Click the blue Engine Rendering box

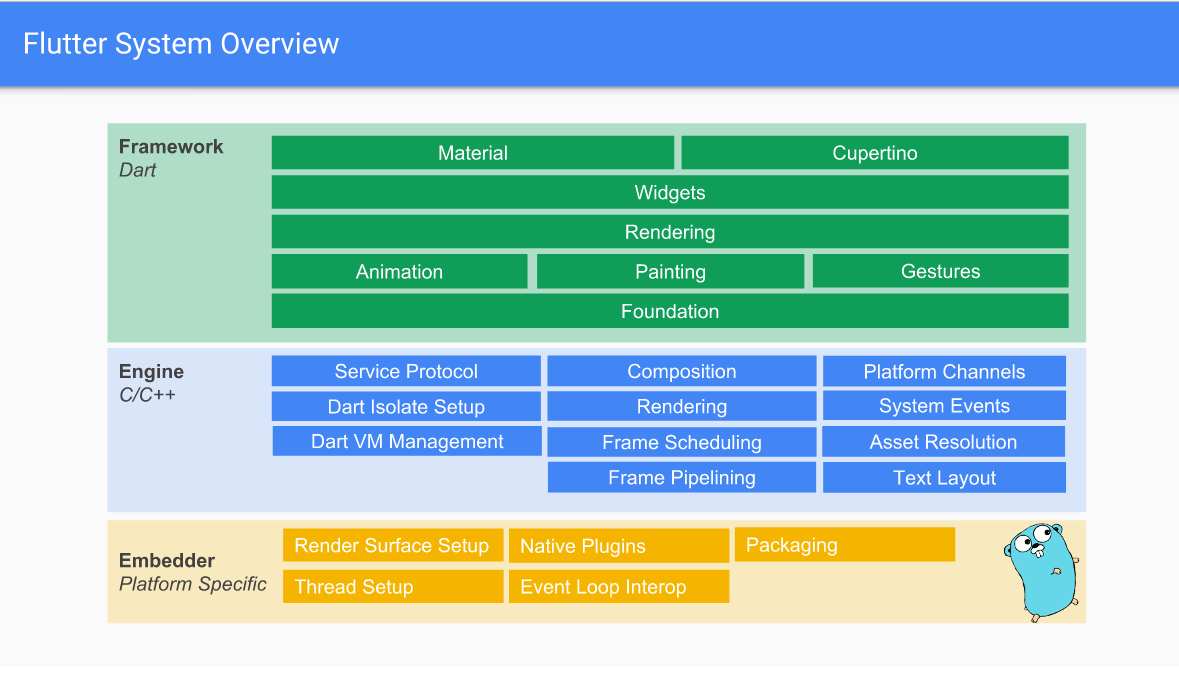click(682, 406)
